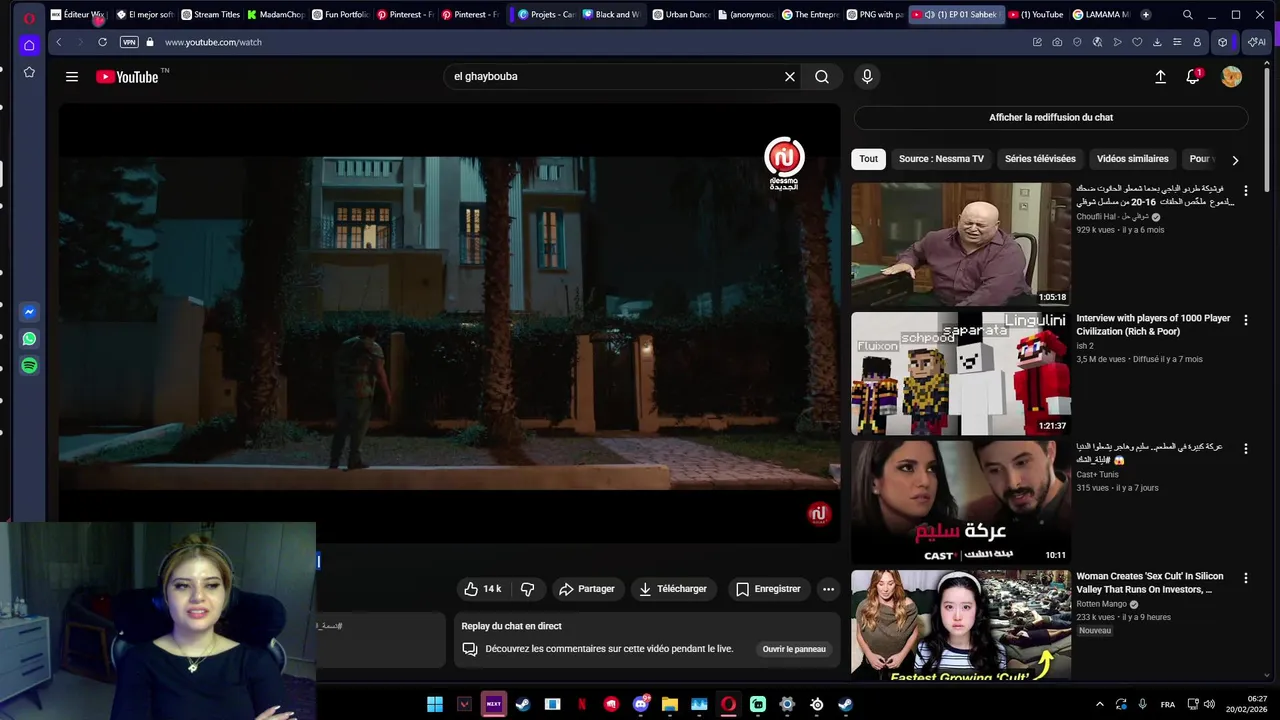
Task: Open Netflix from taskbar
Action: pyautogui.click(x=582, y=704)
